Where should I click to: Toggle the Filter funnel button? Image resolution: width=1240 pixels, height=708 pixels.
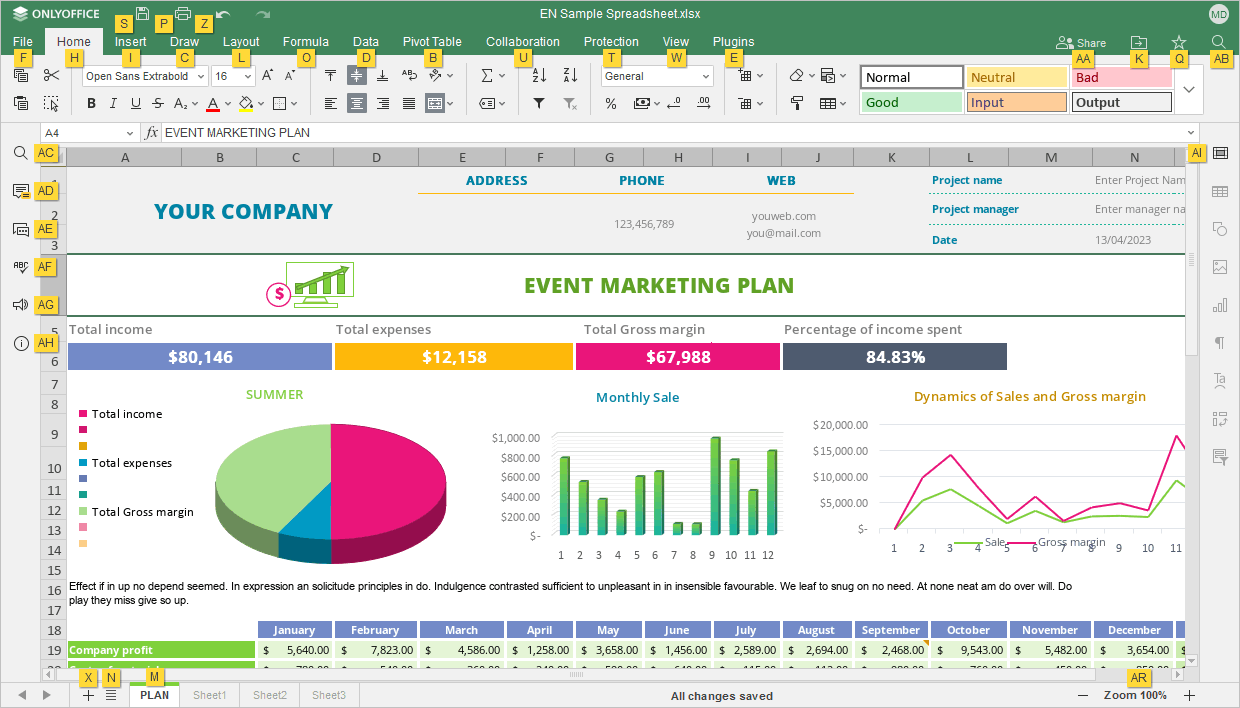[539, 103]
